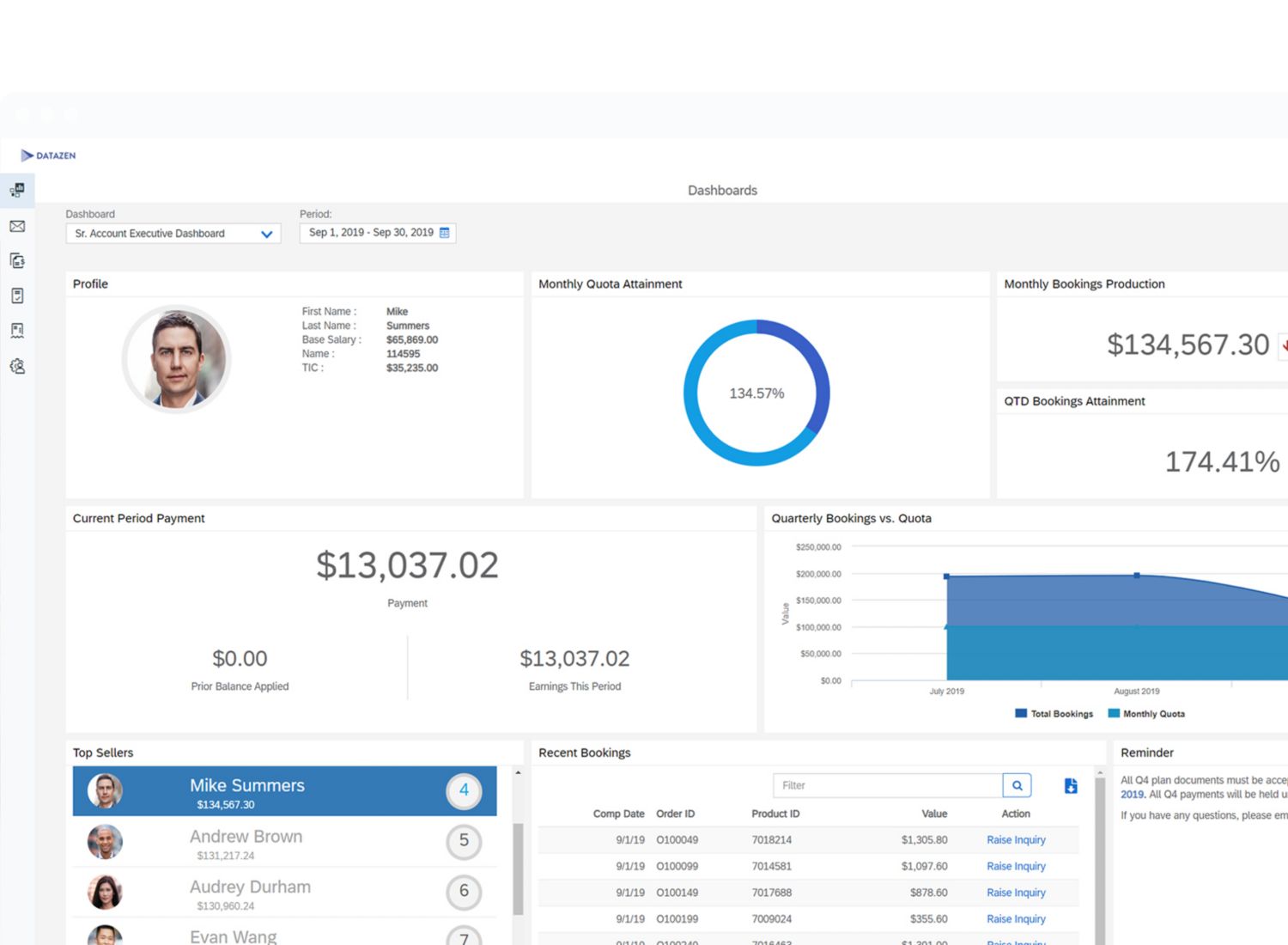Open the Period date range field

tap(371, 233)
